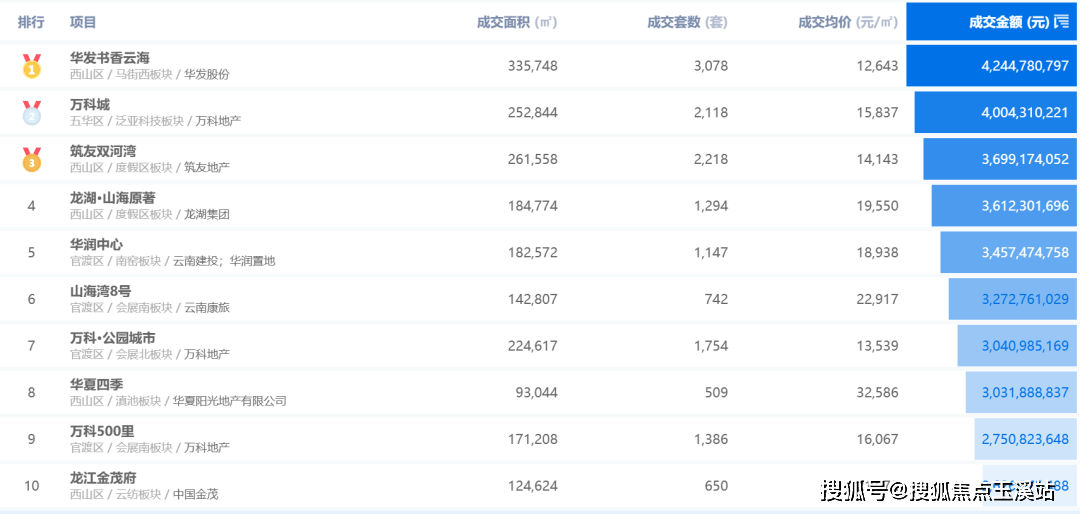The width and height of the screenshot is (1080, 514).
Task: Sort by the 成交金额 (元) column header
Action: coord(991,22)
